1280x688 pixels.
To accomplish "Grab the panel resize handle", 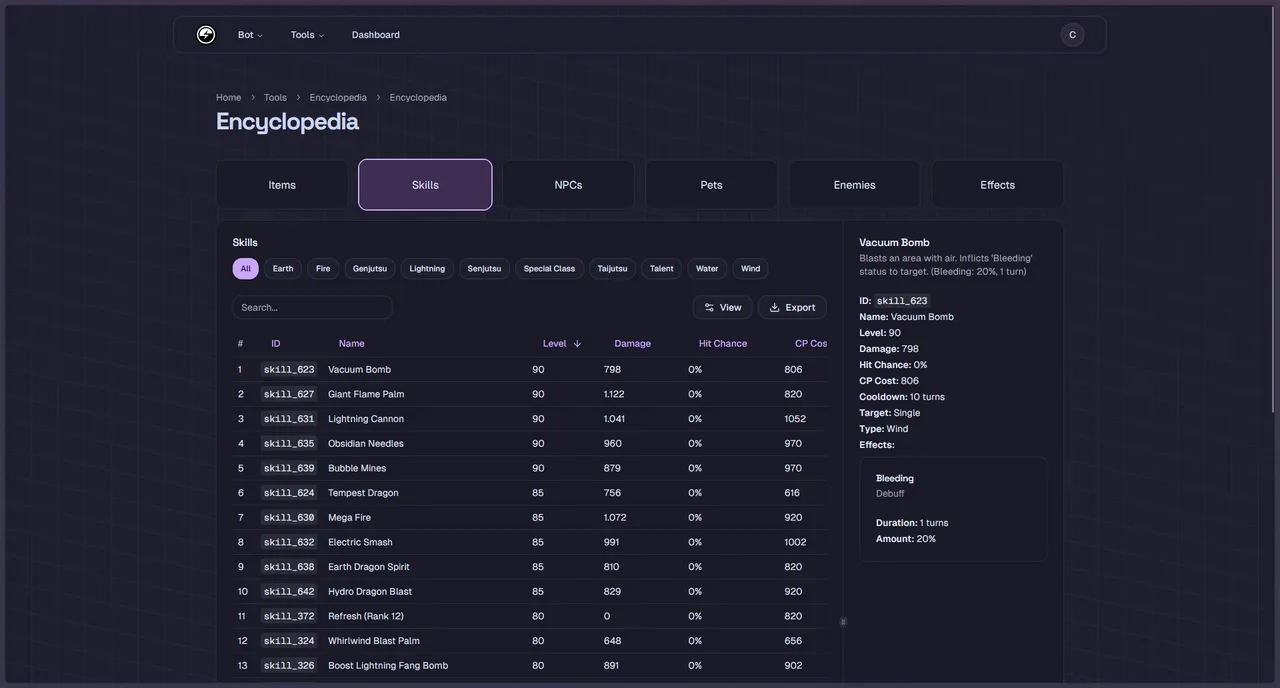I will pyautogui.click(x=843, y=622).
